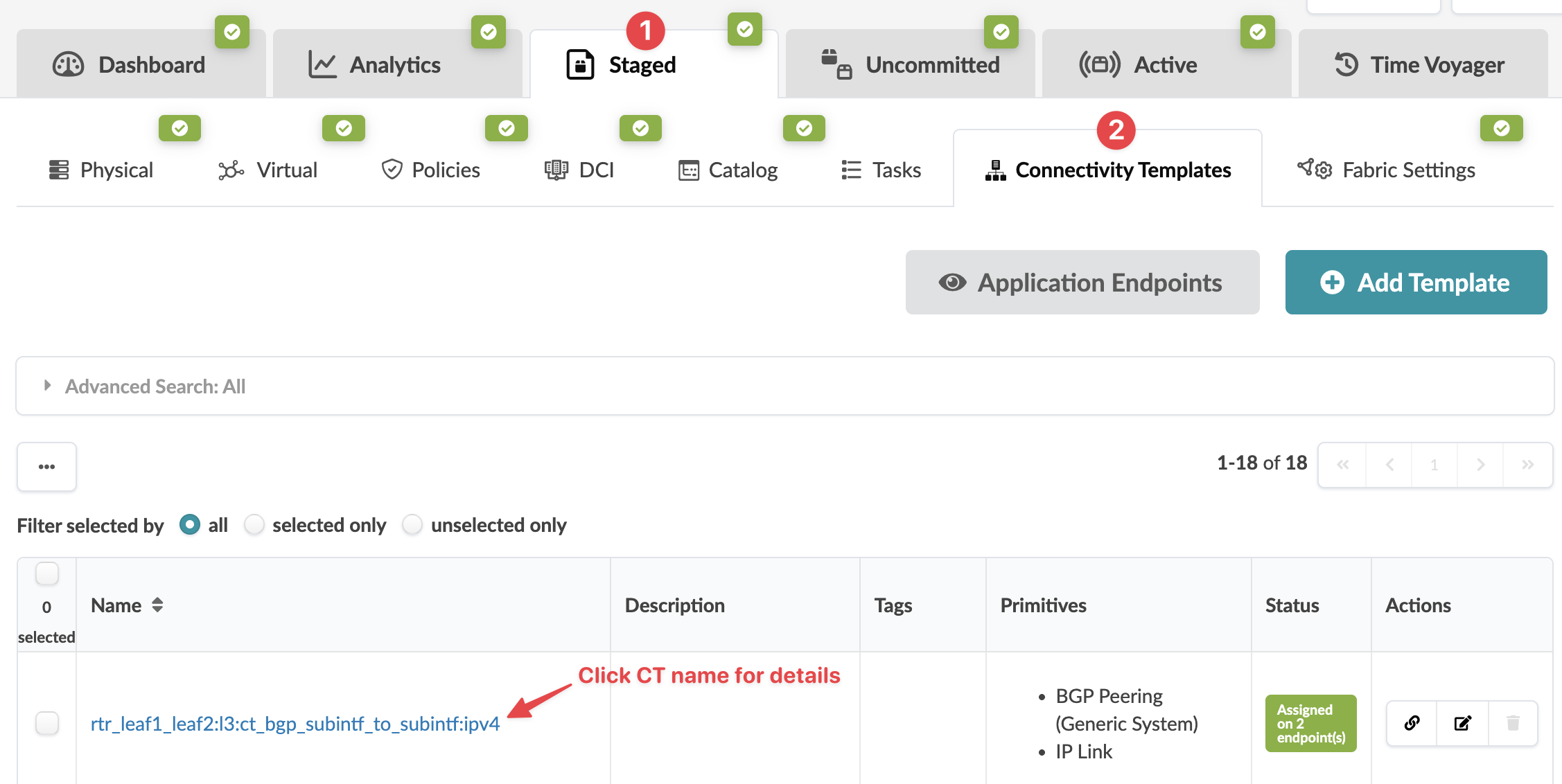The height and width of the screenshot is (784, 1562).
Task: Click the green check badge above Physical
Action: [179, 128]
